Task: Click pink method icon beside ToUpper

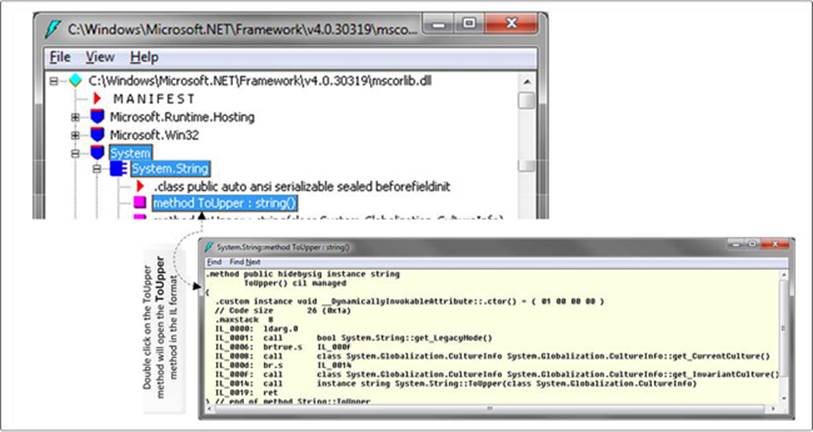Action: pos(140,203)
